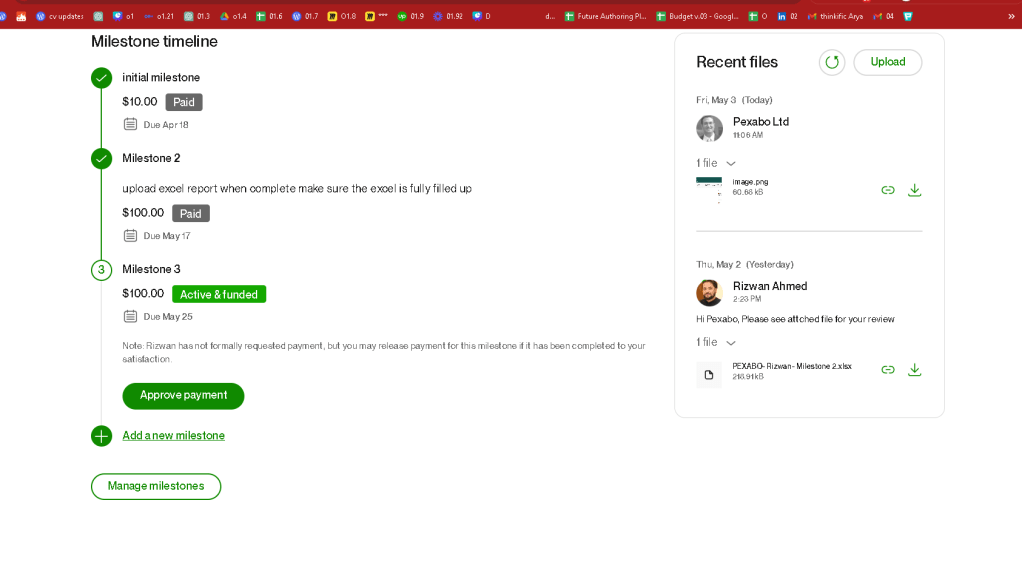This screenshot has height=571, width=1022.
Task: Open the o1.21 bookmark
Action: coord(159,16)
